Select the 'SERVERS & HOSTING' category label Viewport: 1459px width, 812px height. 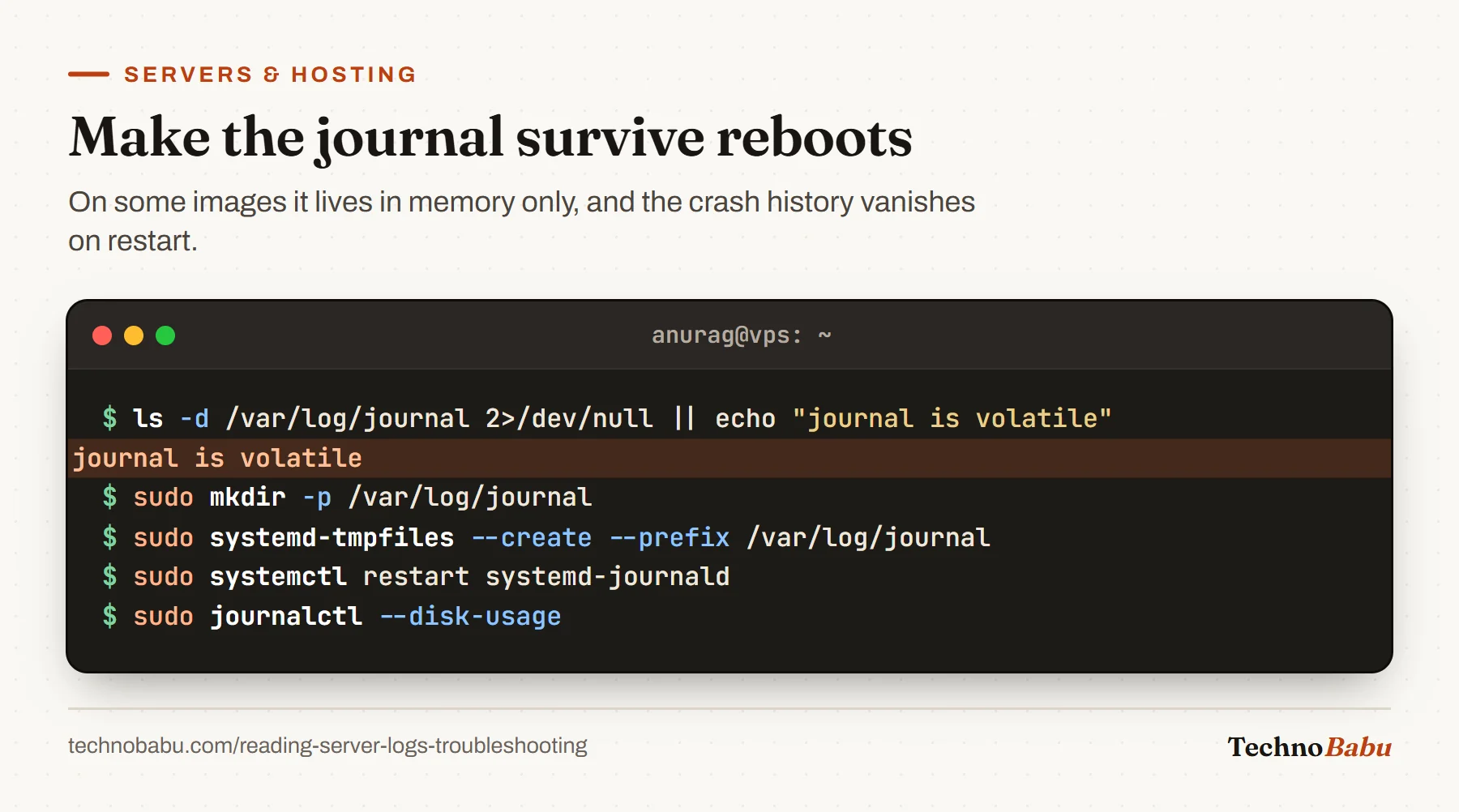tap(270, 75)
